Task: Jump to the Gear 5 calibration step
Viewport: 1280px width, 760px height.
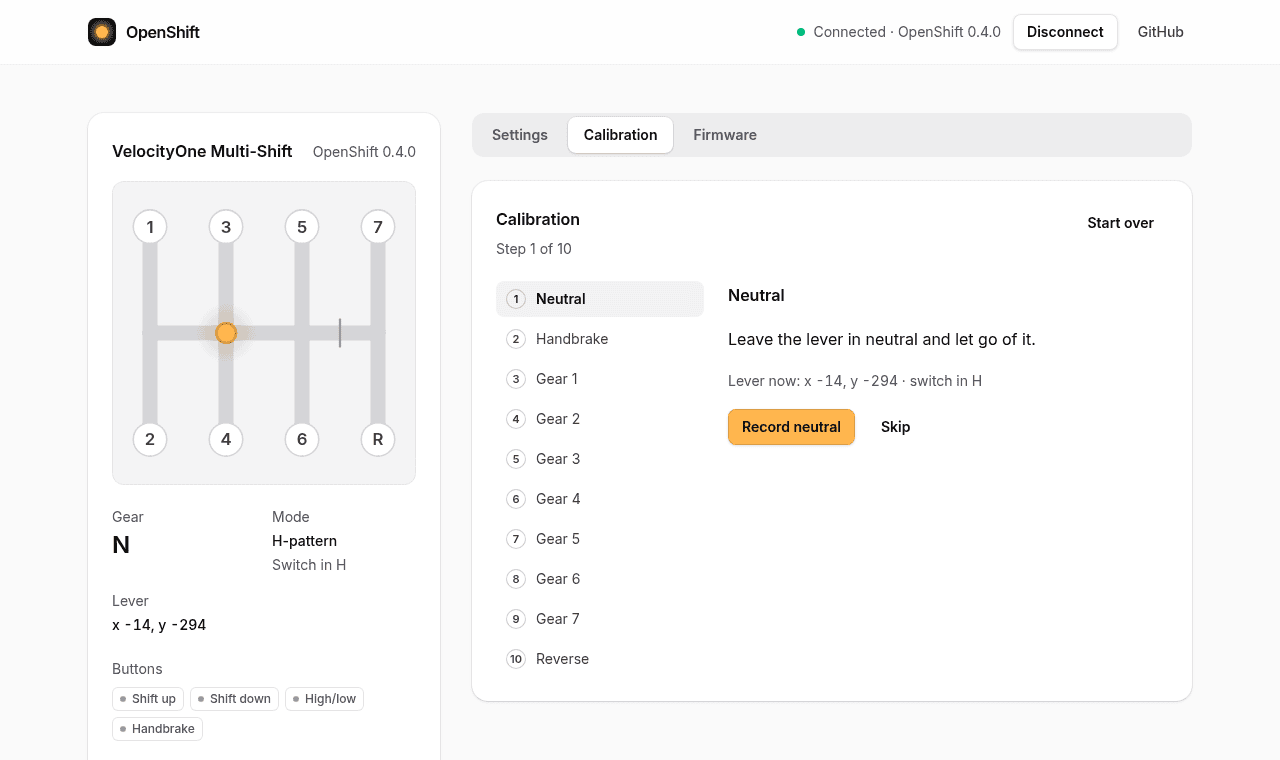Action: click(x=600, y=539)
